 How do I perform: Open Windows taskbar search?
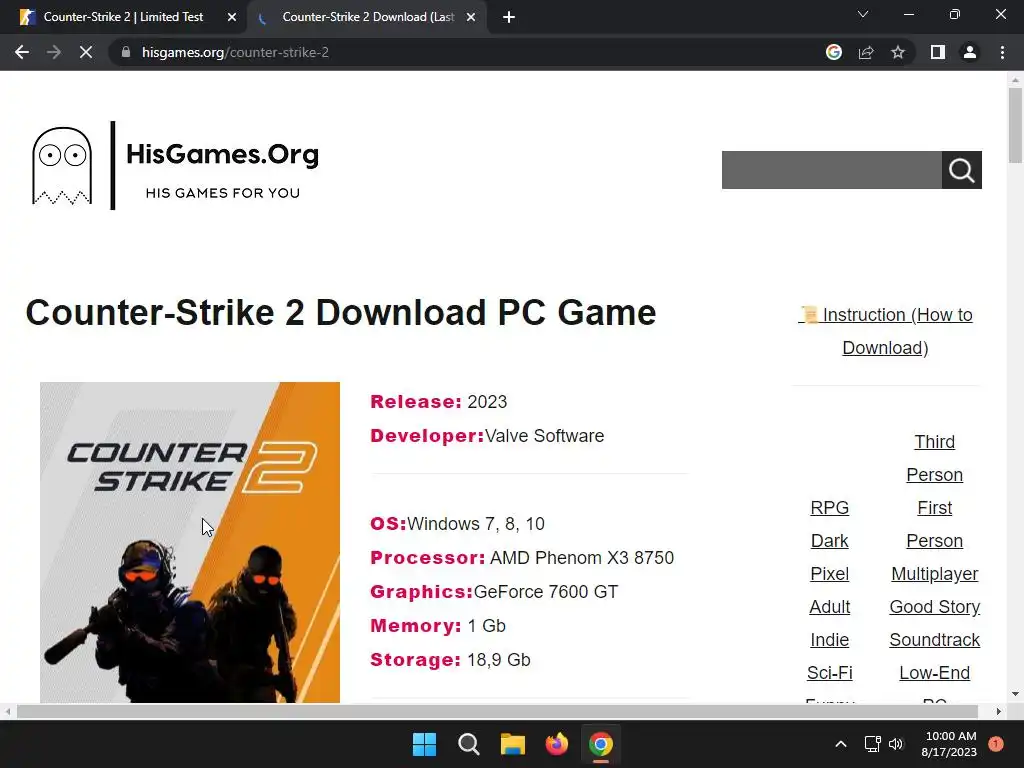[469, 744]
